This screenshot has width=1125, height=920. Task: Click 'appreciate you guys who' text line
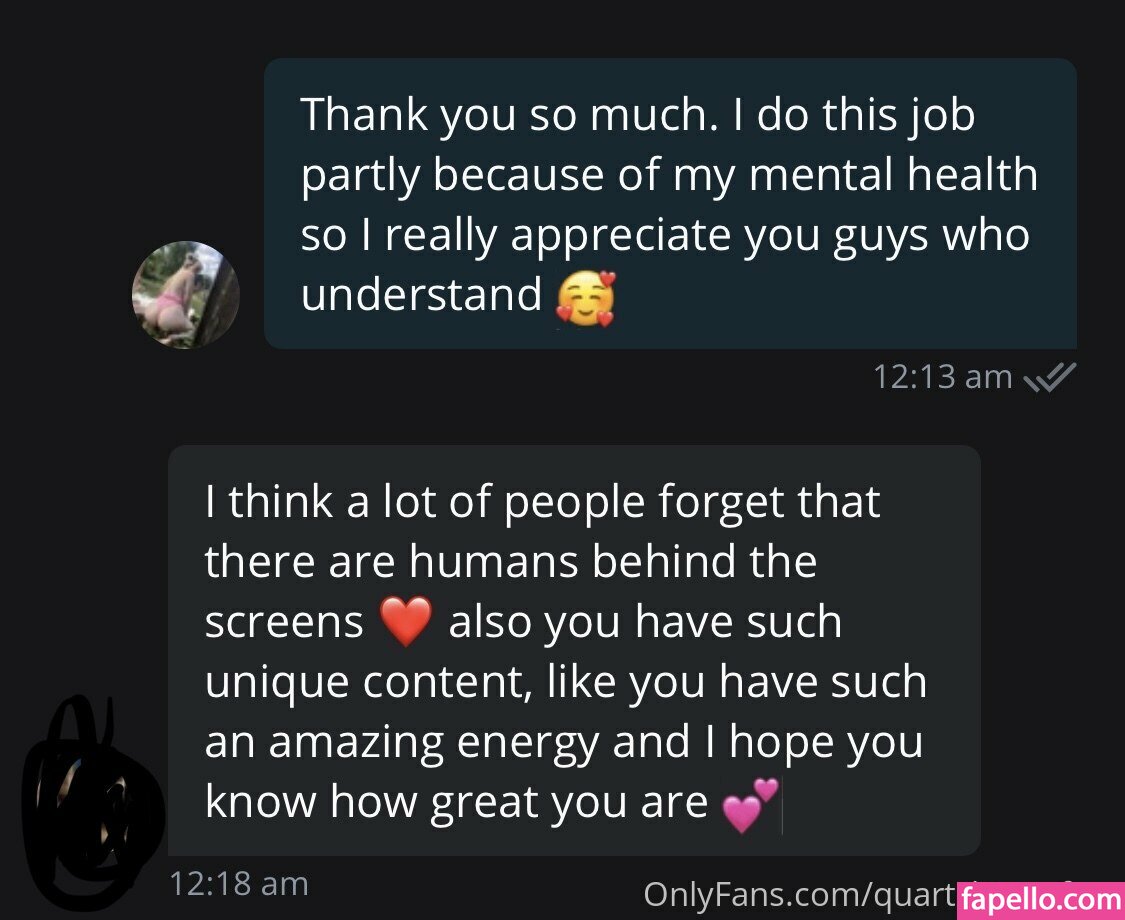click(770, 237)
